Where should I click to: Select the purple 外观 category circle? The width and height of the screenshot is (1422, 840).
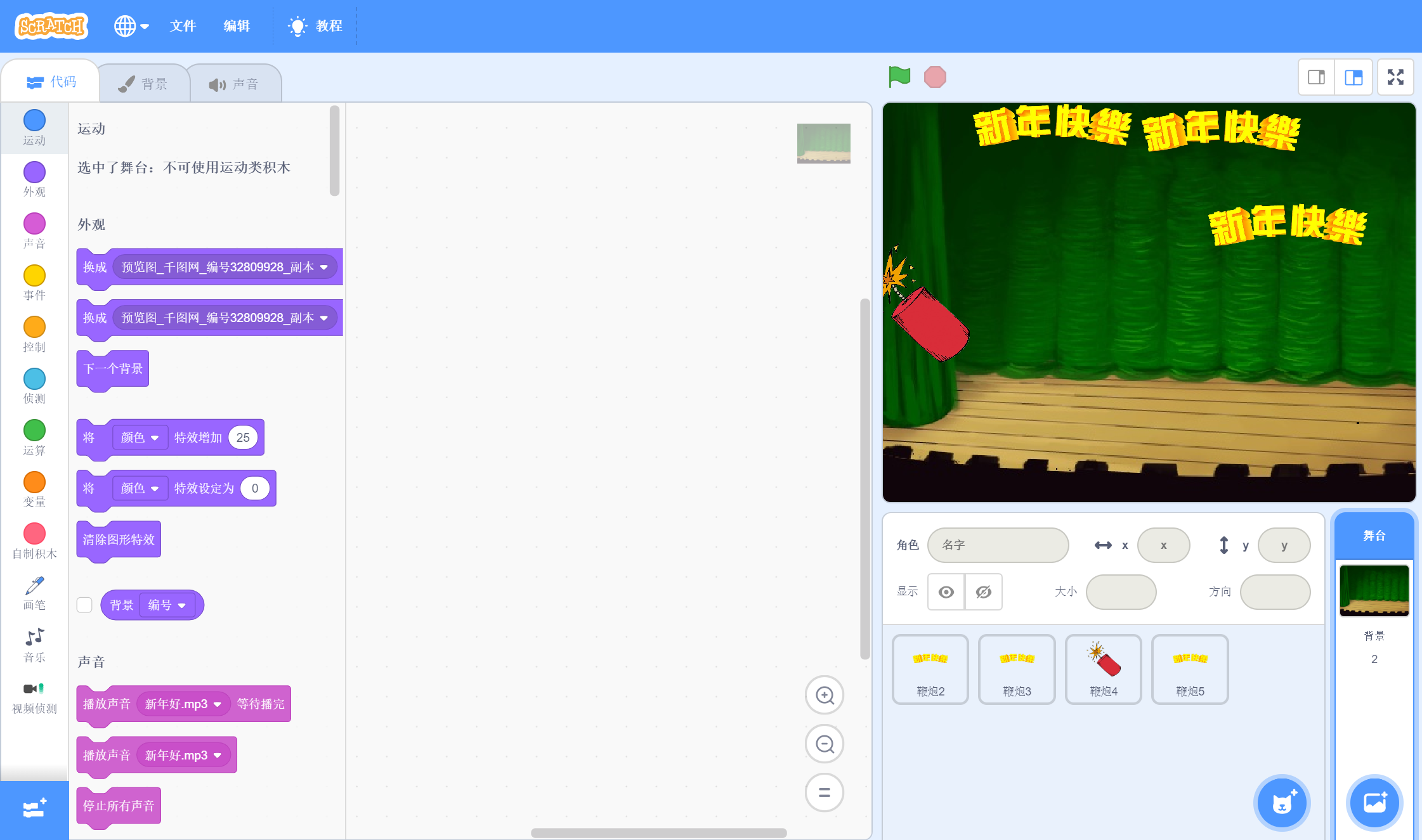point(34,172)
